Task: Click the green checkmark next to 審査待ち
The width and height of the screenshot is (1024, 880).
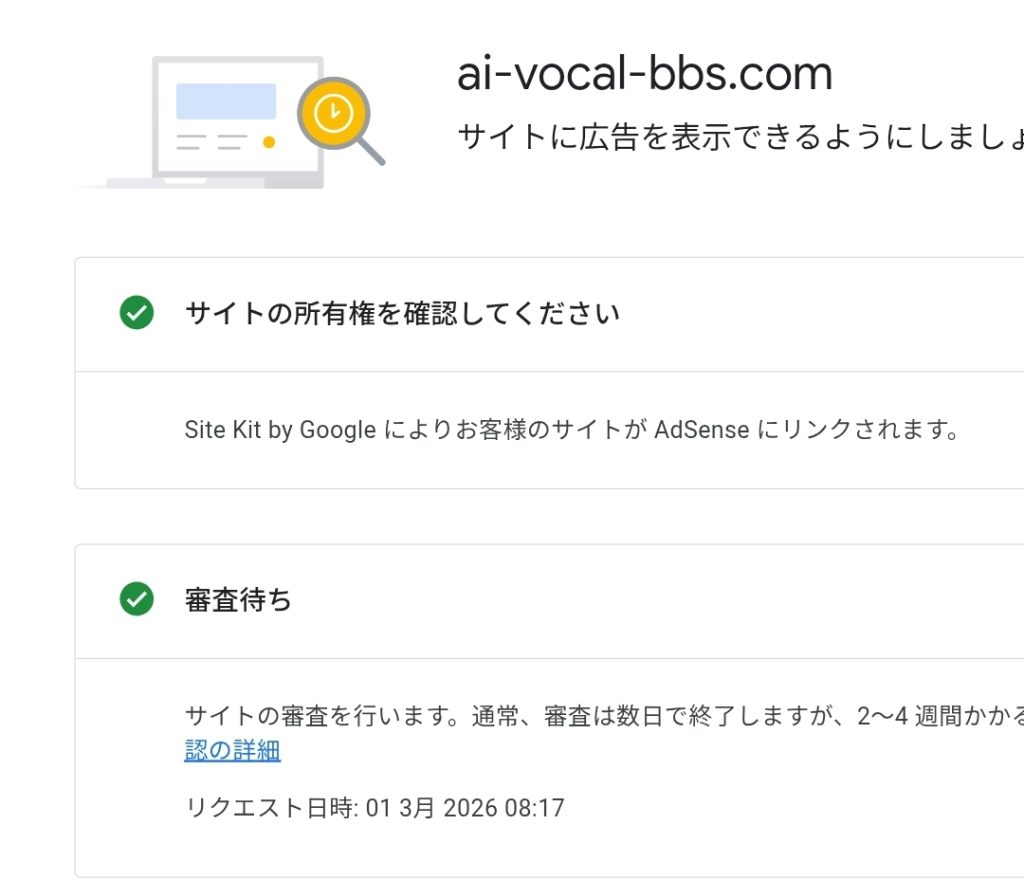Action: pyautogui.click(x=136, y=600)
